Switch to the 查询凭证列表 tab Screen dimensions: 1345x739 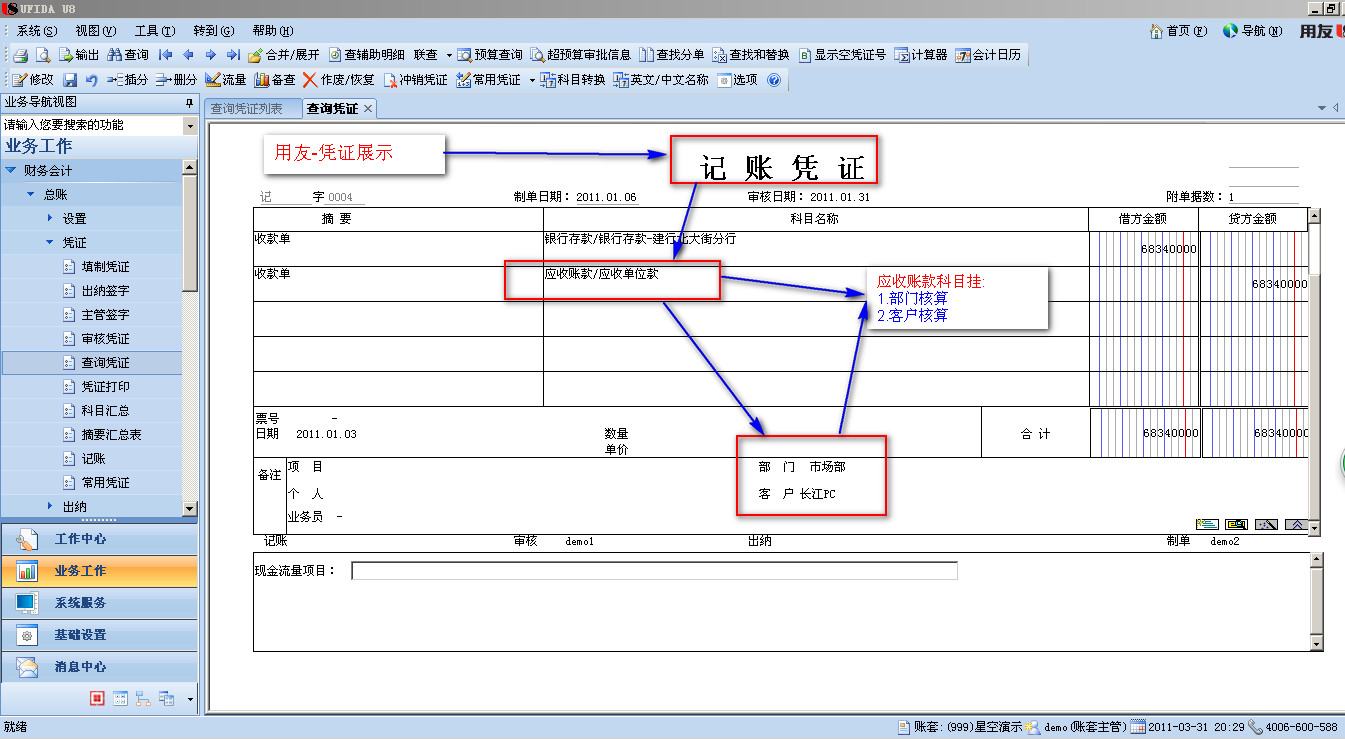tap(246, 108)
